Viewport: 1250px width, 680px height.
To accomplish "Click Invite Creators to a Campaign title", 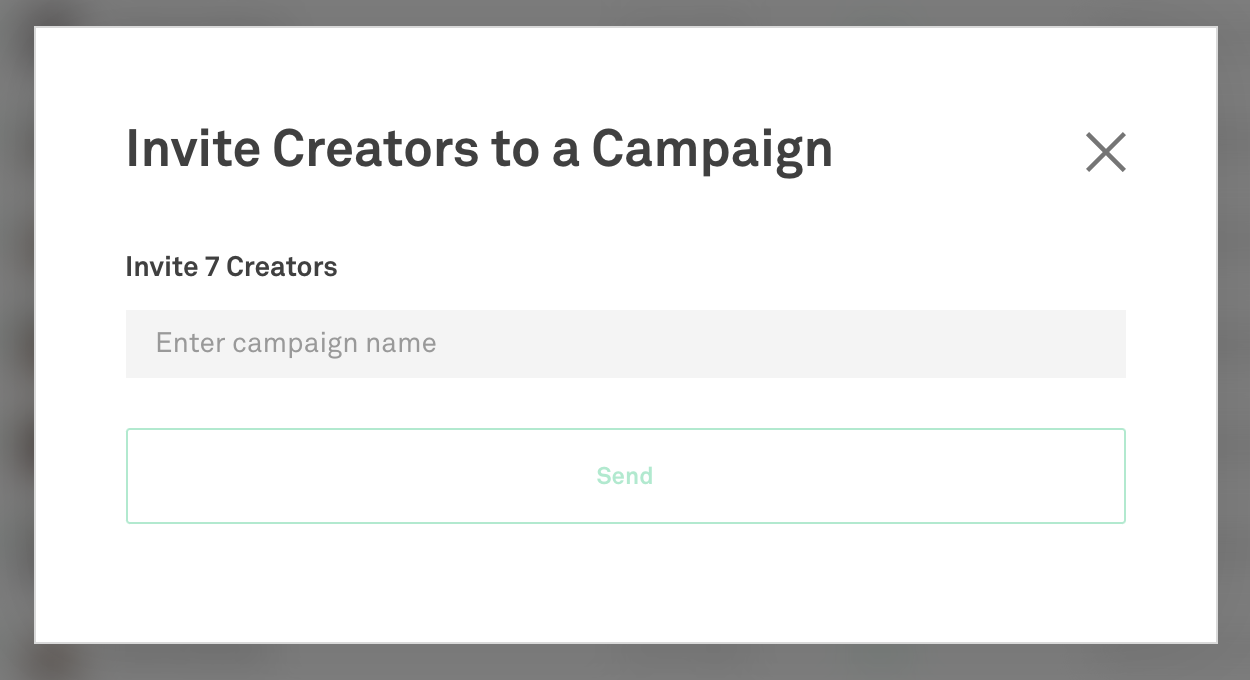I will 479,148.
